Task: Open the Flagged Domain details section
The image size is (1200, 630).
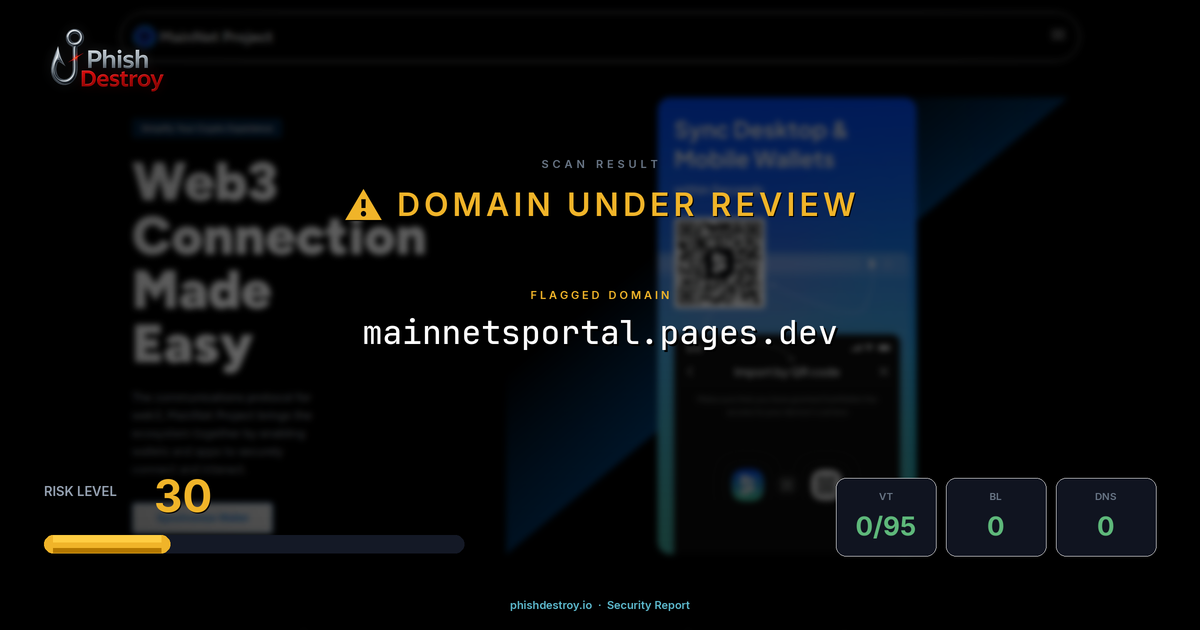Action: [600, 295]
